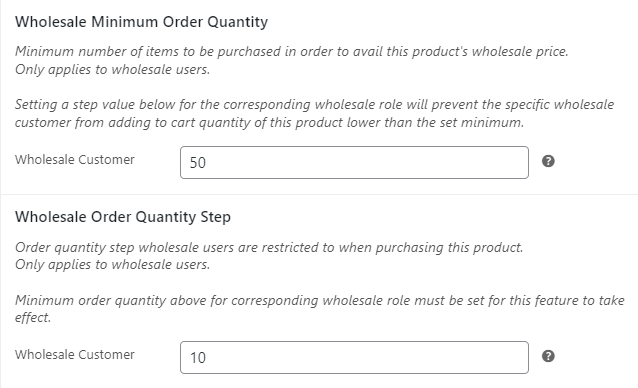
Task: Click Wholesale Customer label in Minimum Order section
Action: [x=75, y=160]
